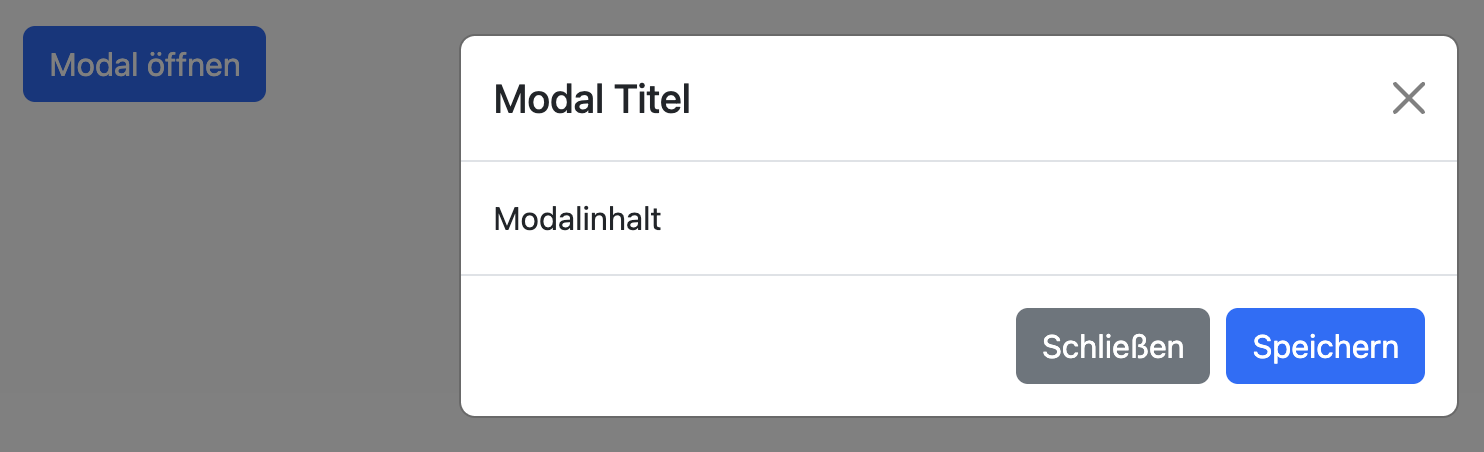Click the divider line under Modal Titel
1484x452 pixels.
[958, 160]
